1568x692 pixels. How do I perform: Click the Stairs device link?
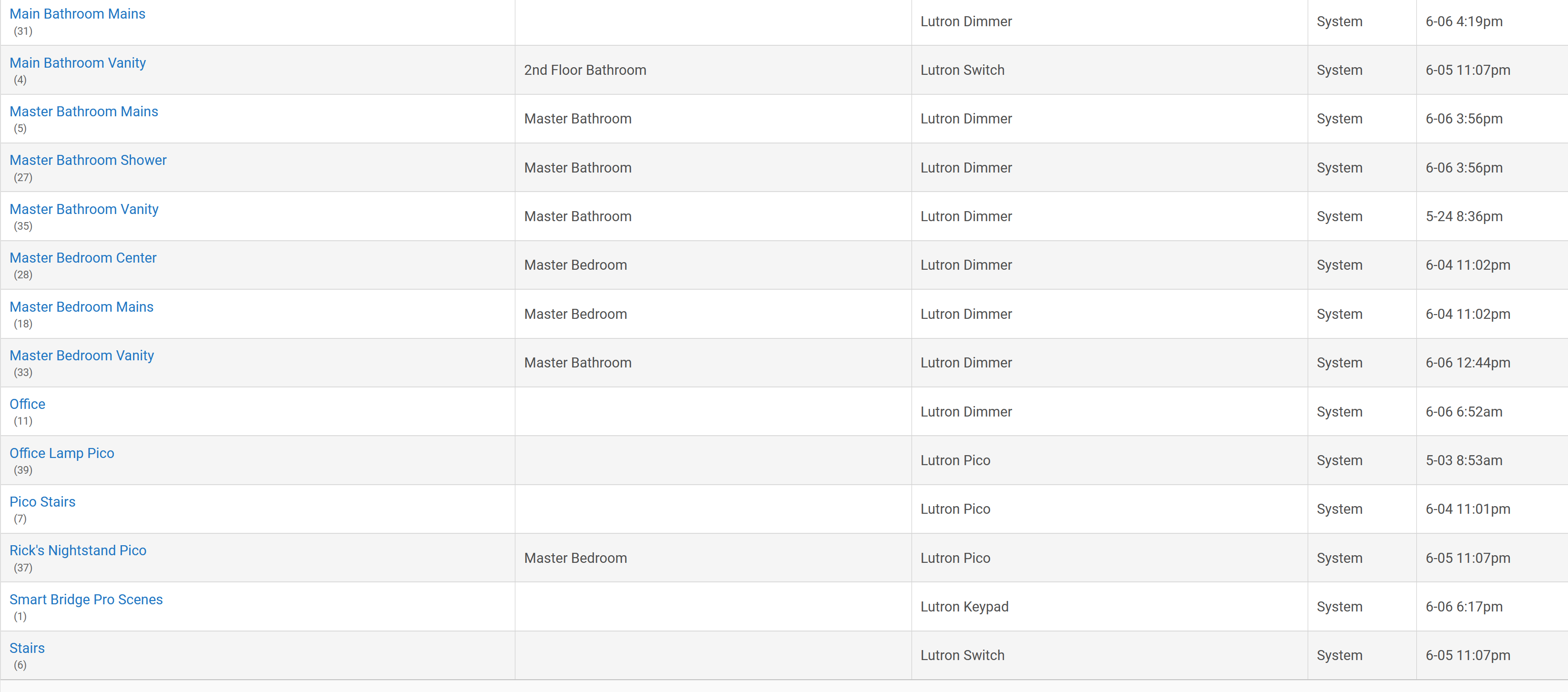click(x=27, y=648)
